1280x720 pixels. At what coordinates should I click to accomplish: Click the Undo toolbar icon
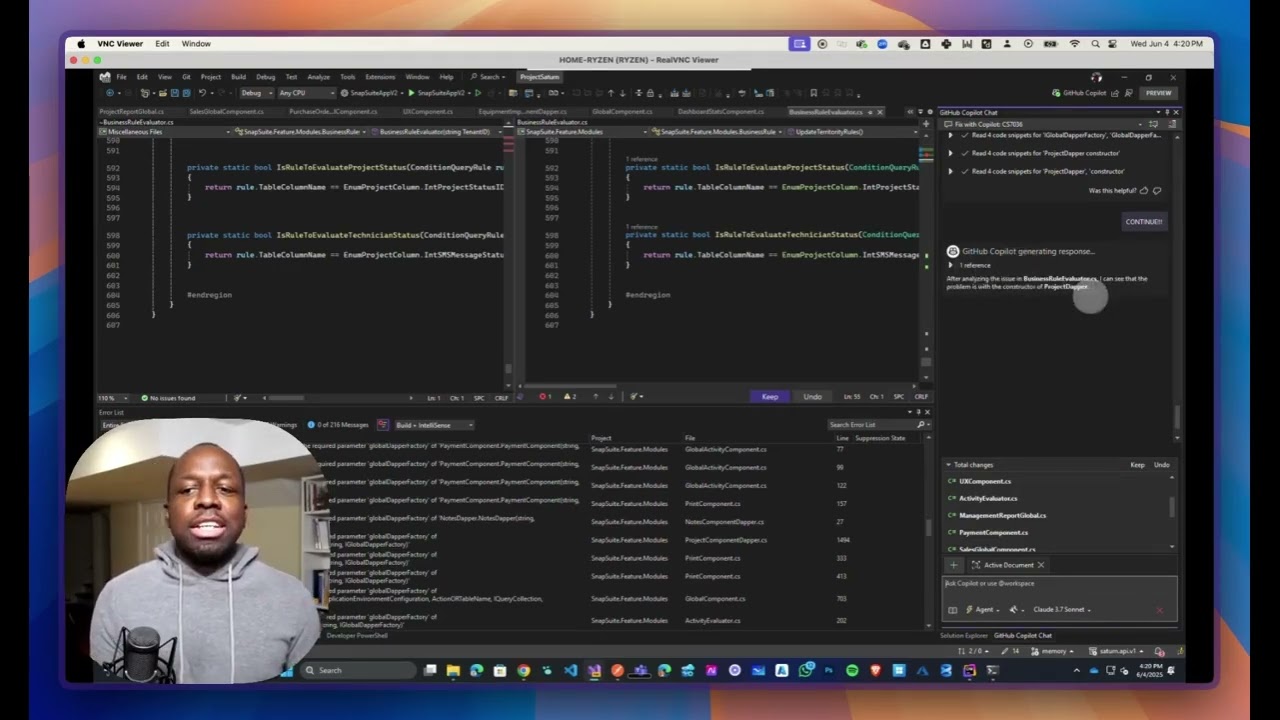pyautogui.click(x=203, y=93)
